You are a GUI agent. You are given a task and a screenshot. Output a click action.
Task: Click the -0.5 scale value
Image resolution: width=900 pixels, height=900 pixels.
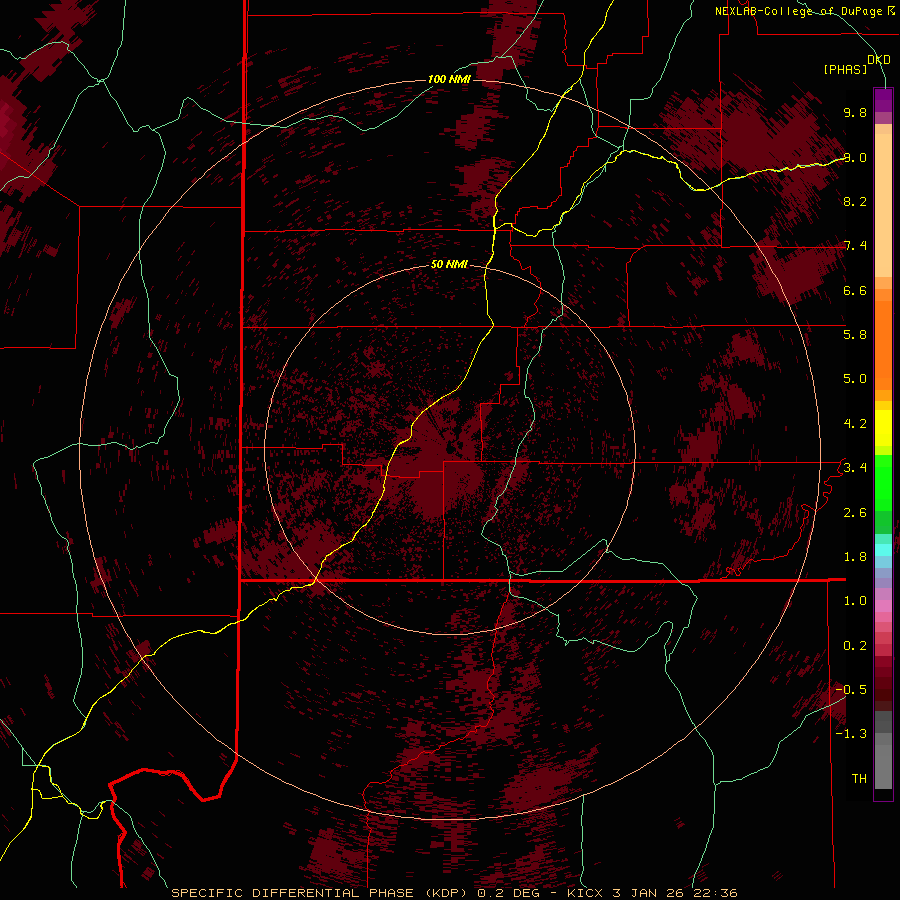coord(851,690)
